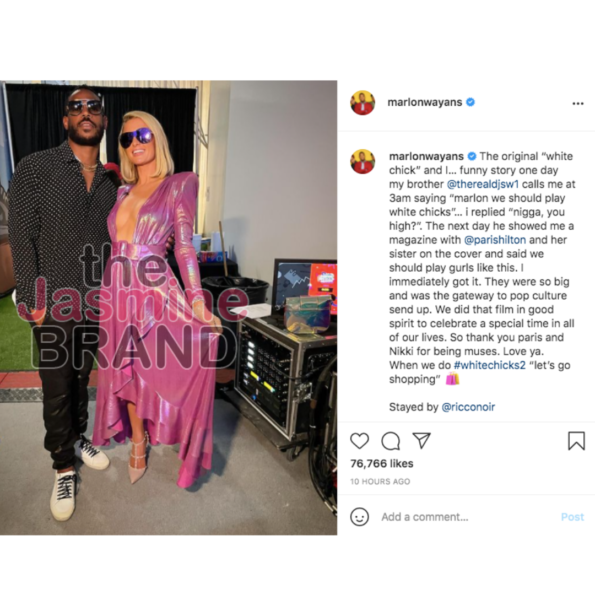Visit the @therealdjsw1 mention
The image size is (595, 595).
point(482,184)
